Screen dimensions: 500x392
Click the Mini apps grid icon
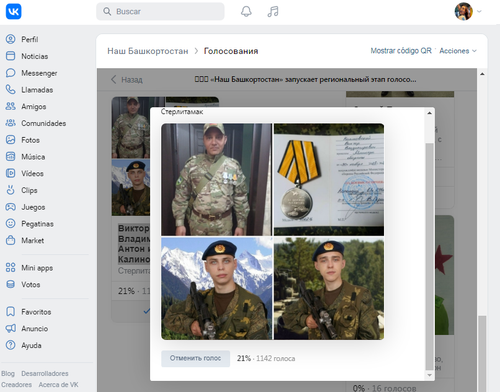click(11, 268)
